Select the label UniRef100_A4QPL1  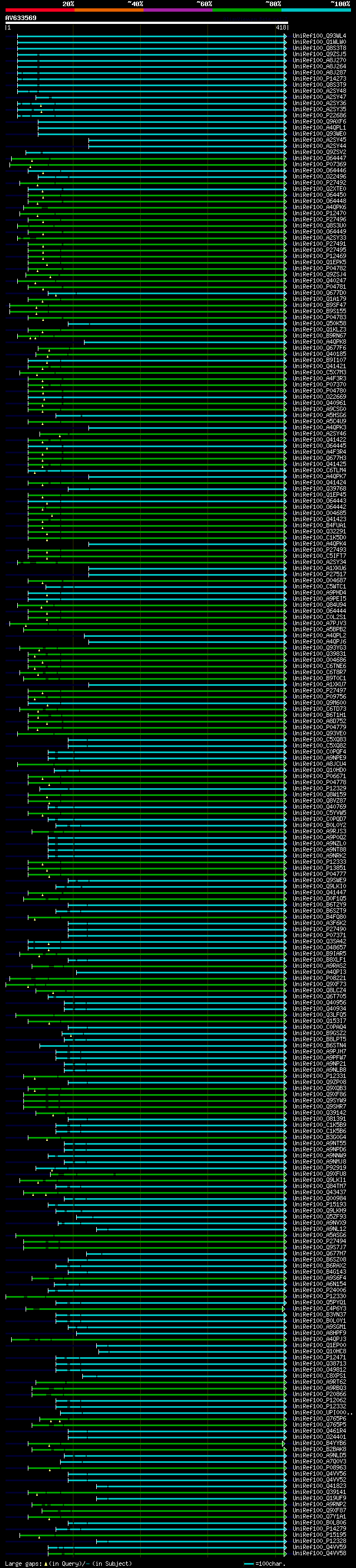point(319,128)
